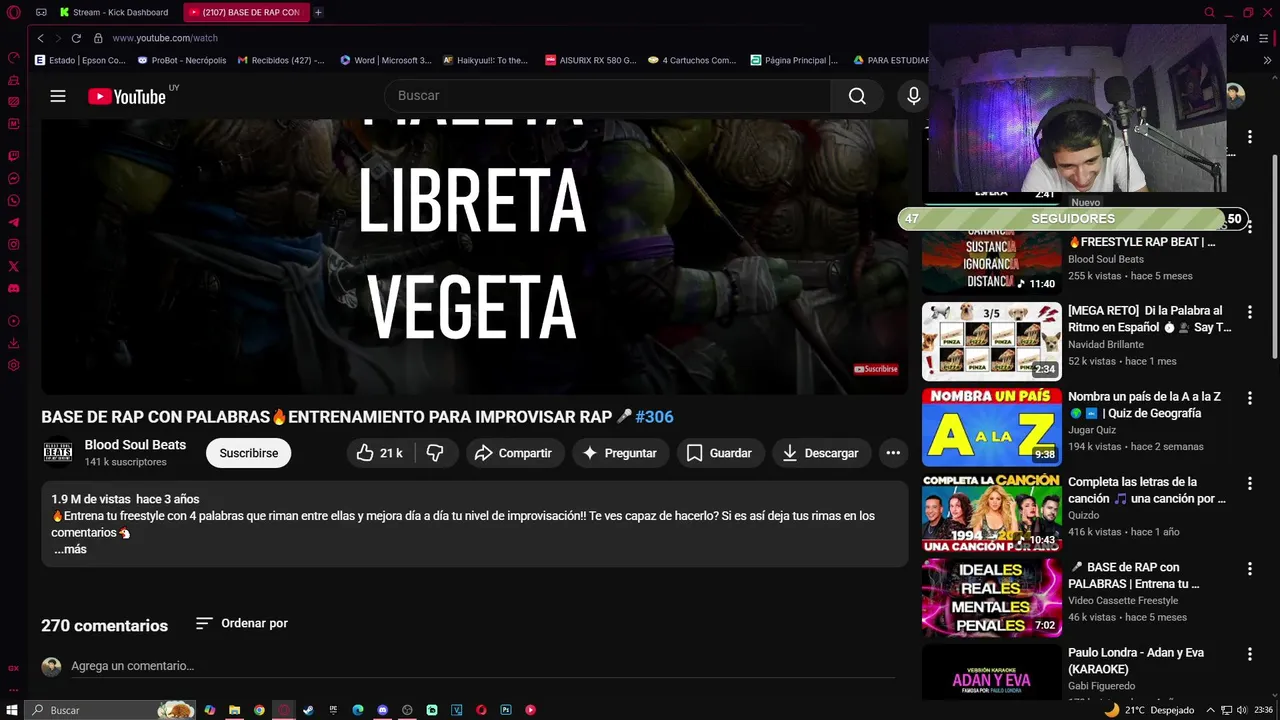Open X (Twitter) in Opera sidebar
The image size is (1280, 720).
coord(13,266)
